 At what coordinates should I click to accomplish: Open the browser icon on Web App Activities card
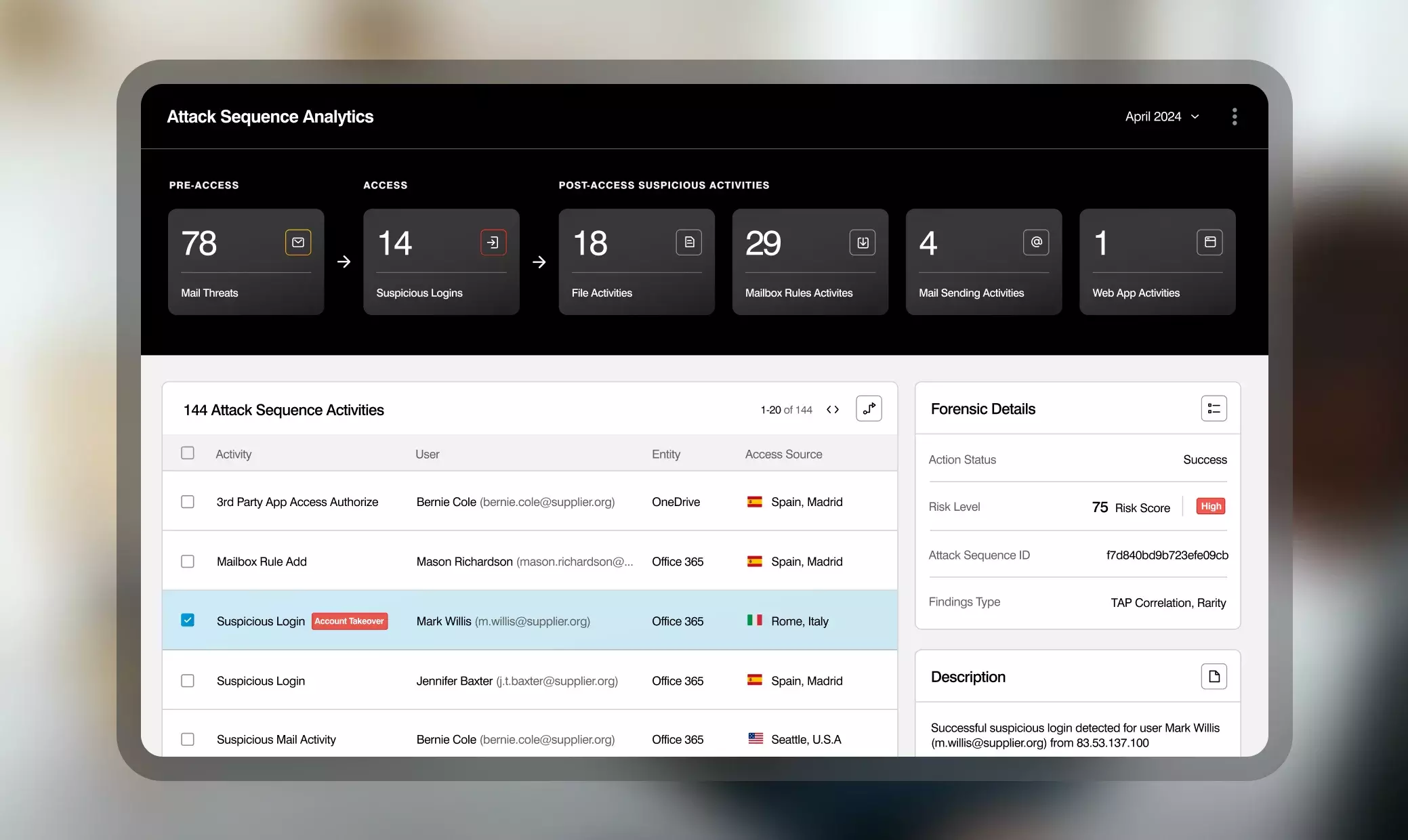click(x=1210, y=243)
